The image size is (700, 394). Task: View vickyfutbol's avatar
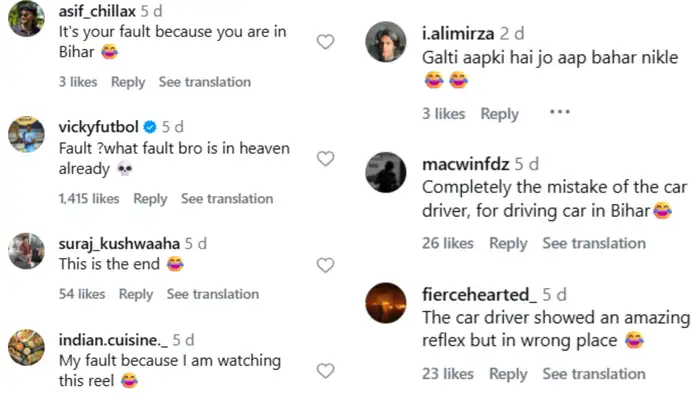[26, 134]
